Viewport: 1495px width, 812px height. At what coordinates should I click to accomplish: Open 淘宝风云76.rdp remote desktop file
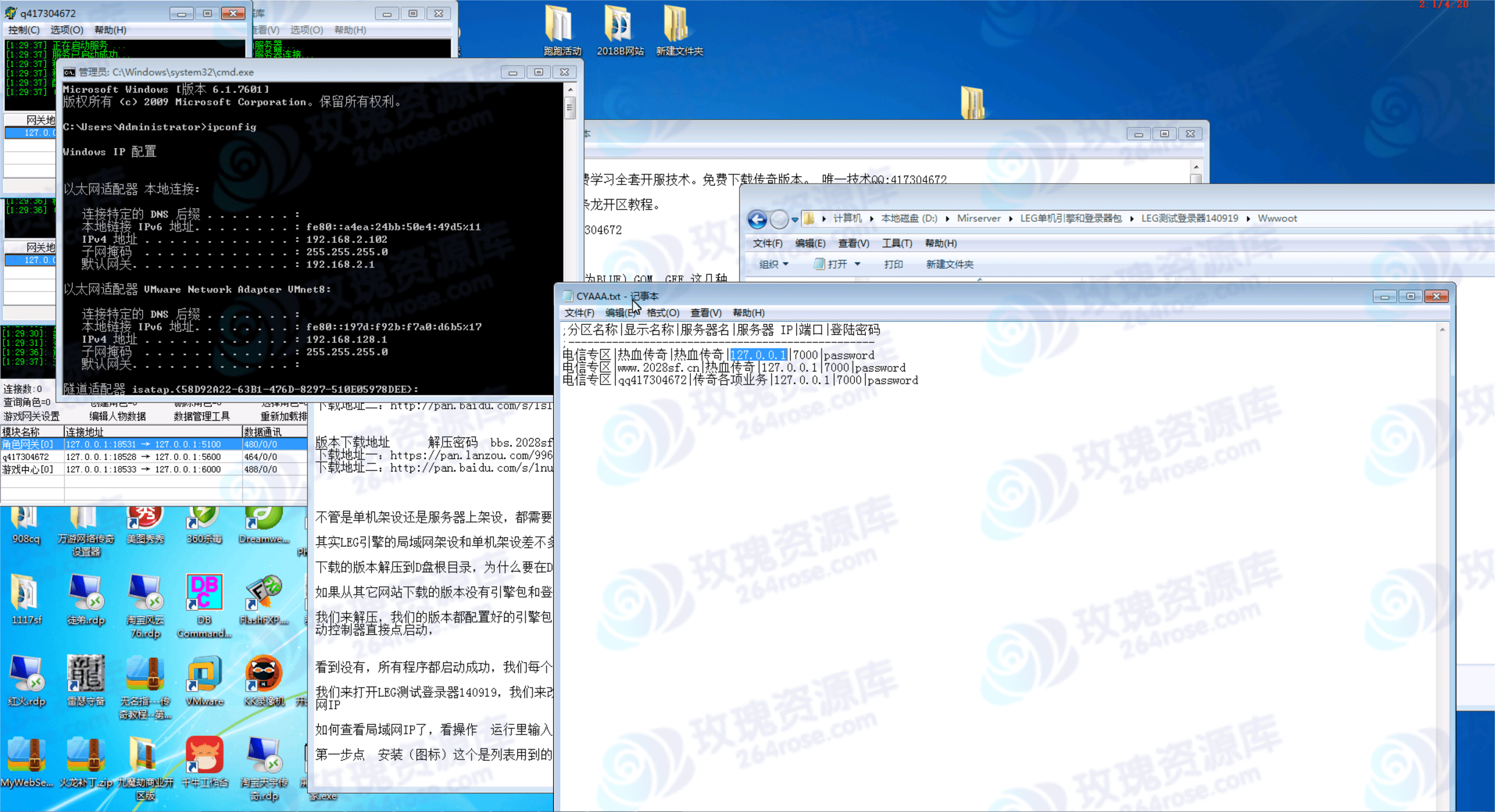pos(145,605)
